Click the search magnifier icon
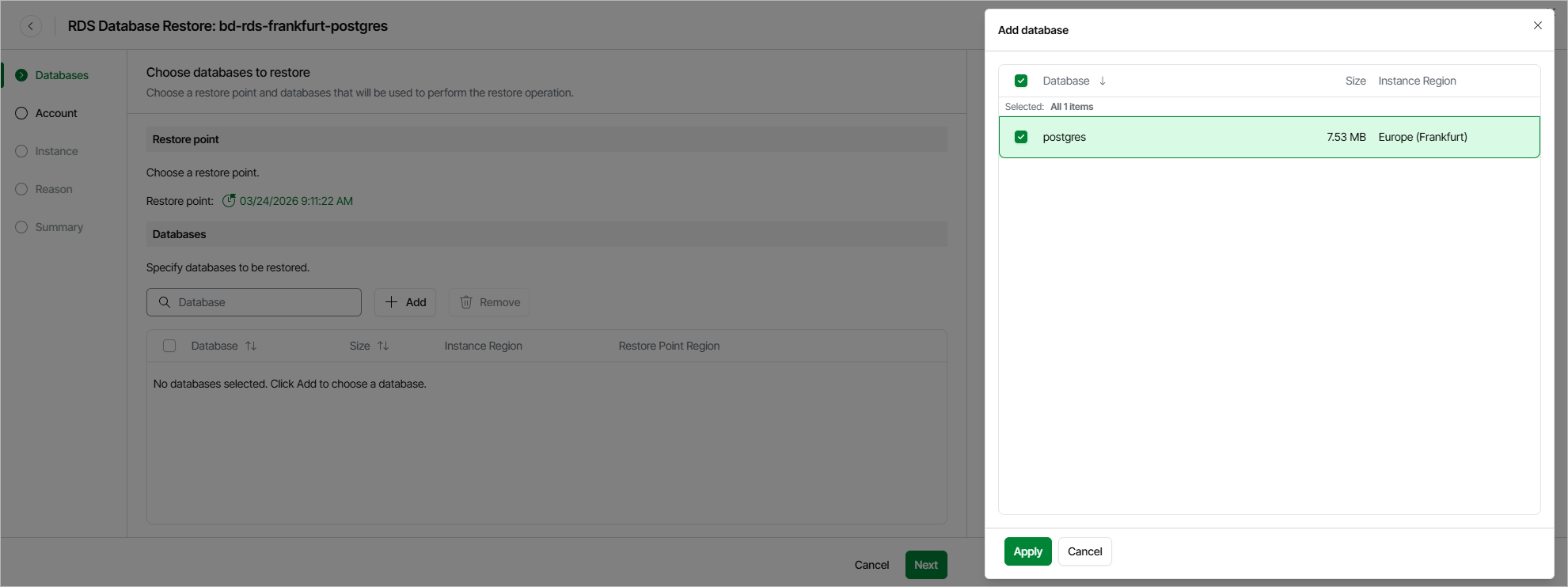1568x587 pixels. [x=165, y=302]
